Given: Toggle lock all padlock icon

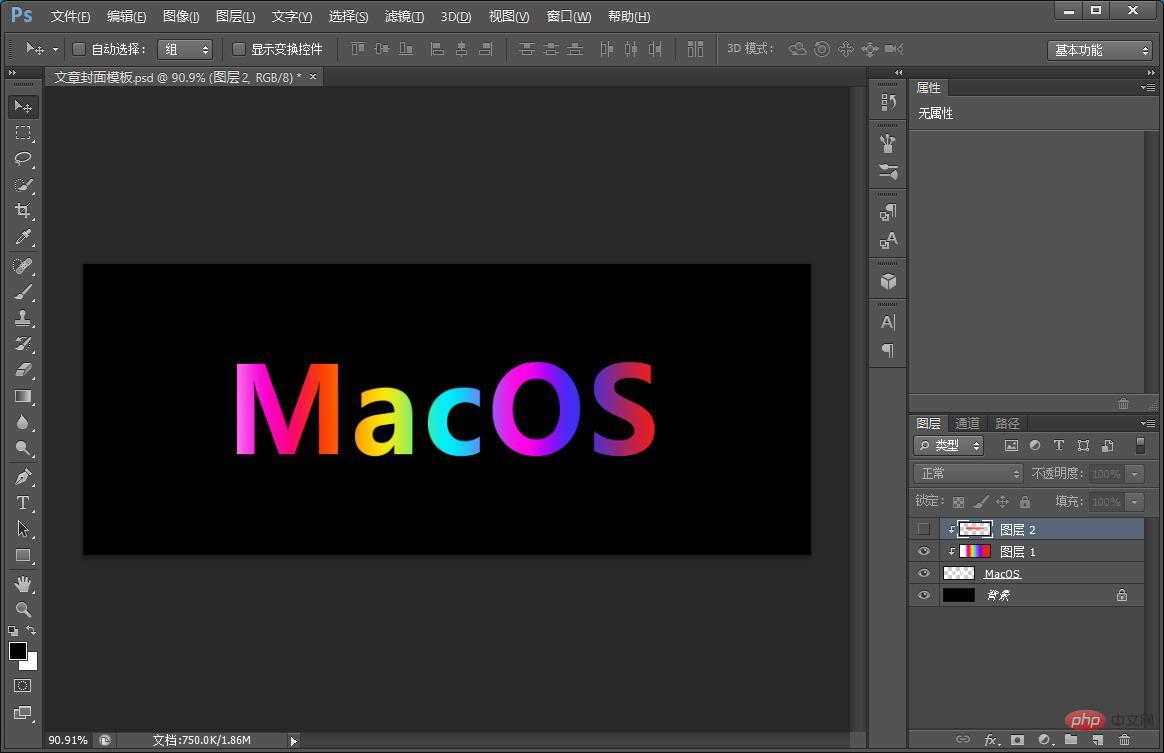Looking at the screenshot, I should click(x=1024, y=502).
